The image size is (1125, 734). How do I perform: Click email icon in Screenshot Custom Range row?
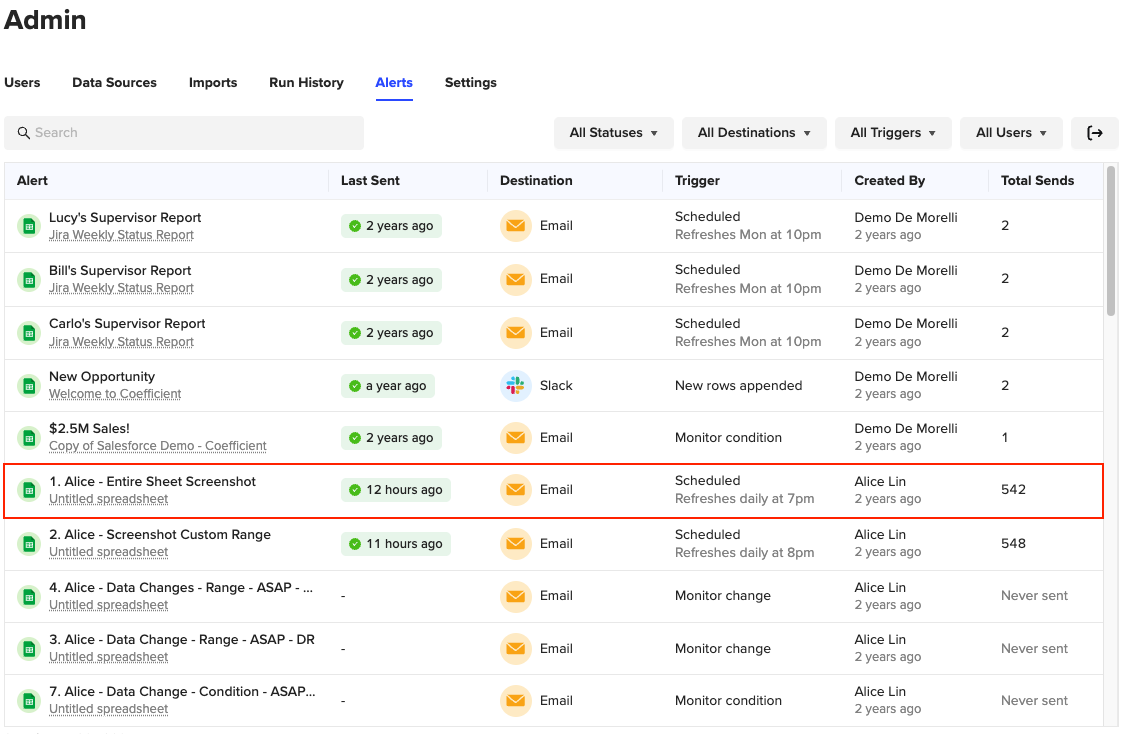click(515, 544)
